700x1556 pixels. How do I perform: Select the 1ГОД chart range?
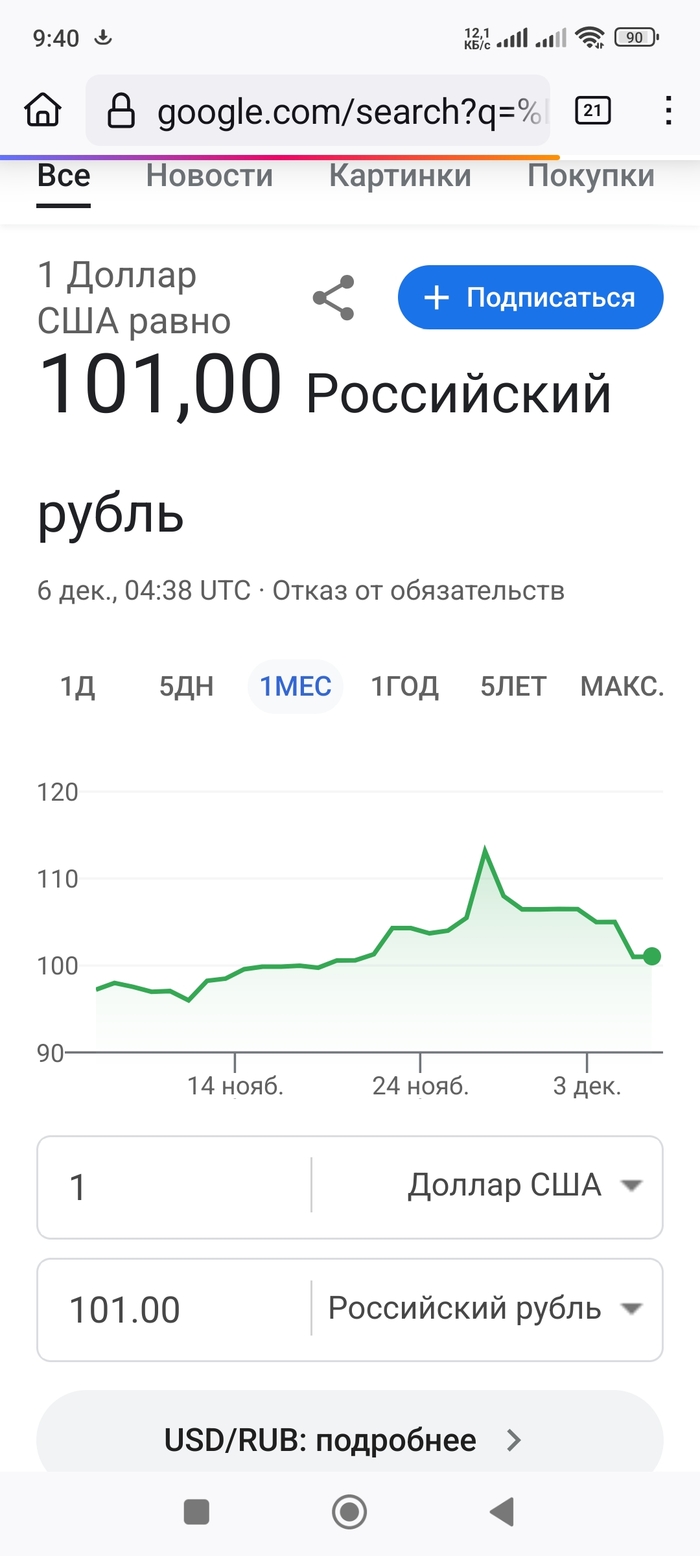click(x=405, y=687)
